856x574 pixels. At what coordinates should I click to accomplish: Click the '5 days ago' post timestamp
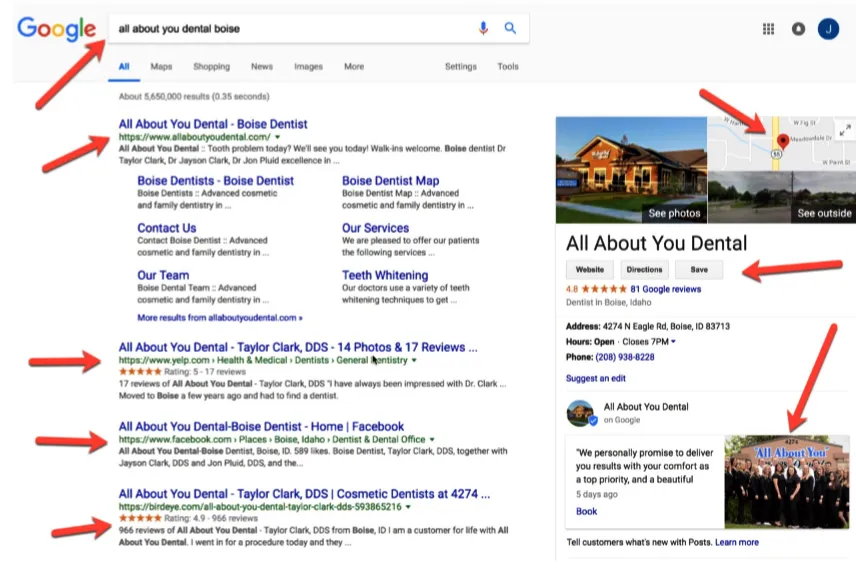tap(597, 494)
